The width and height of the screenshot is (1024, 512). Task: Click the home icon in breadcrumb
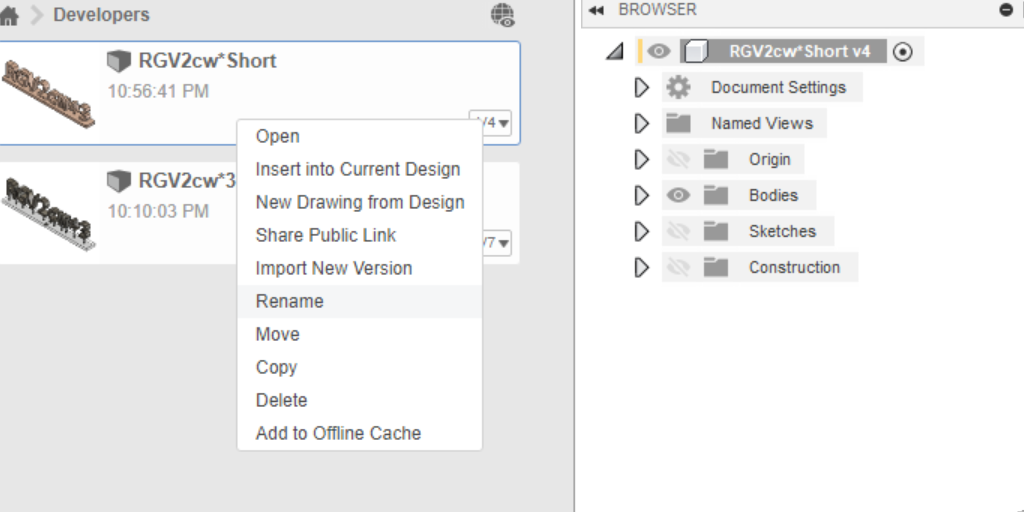coord(9,16)
